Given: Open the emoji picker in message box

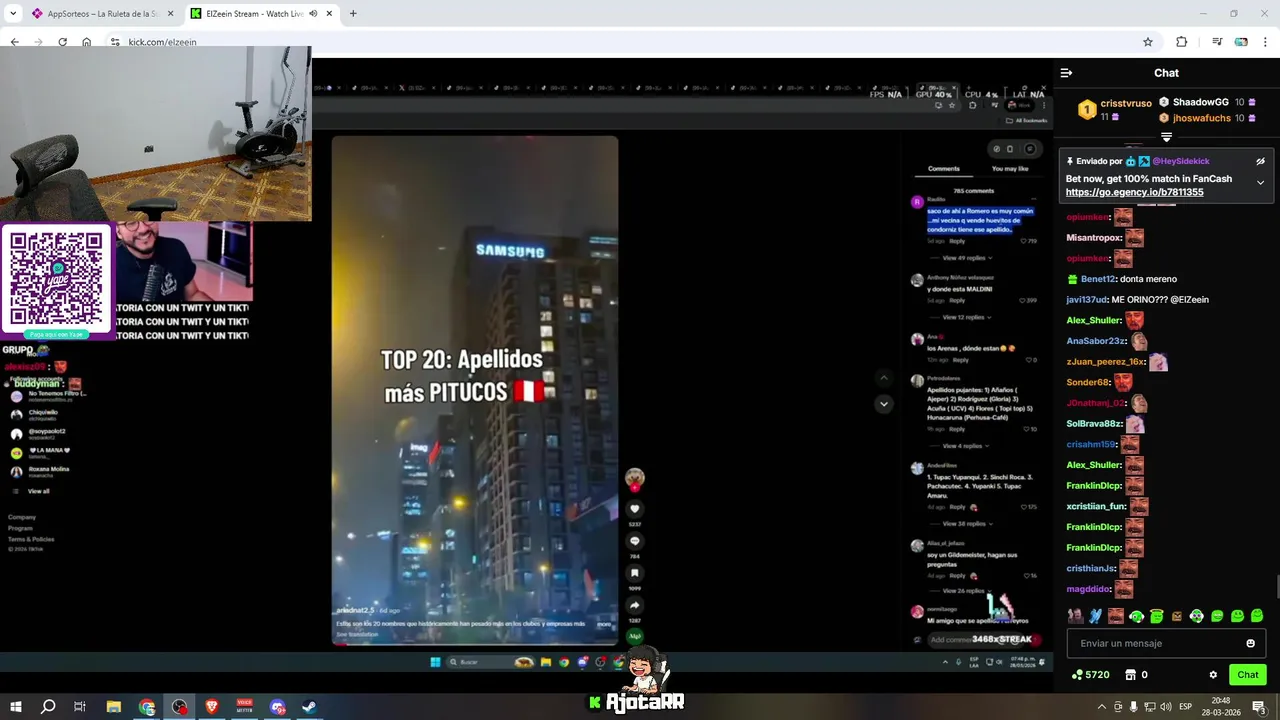Looking at the screenshot, I should click(x=1250, y=643).
